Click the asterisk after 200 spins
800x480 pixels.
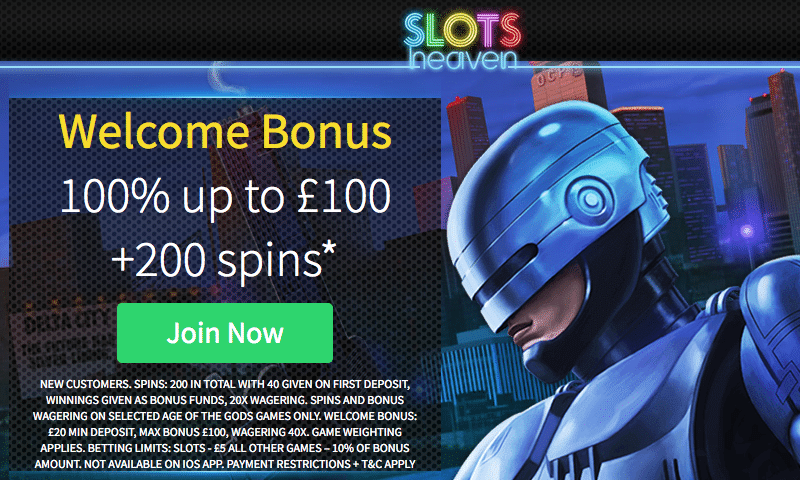(329, 250)
